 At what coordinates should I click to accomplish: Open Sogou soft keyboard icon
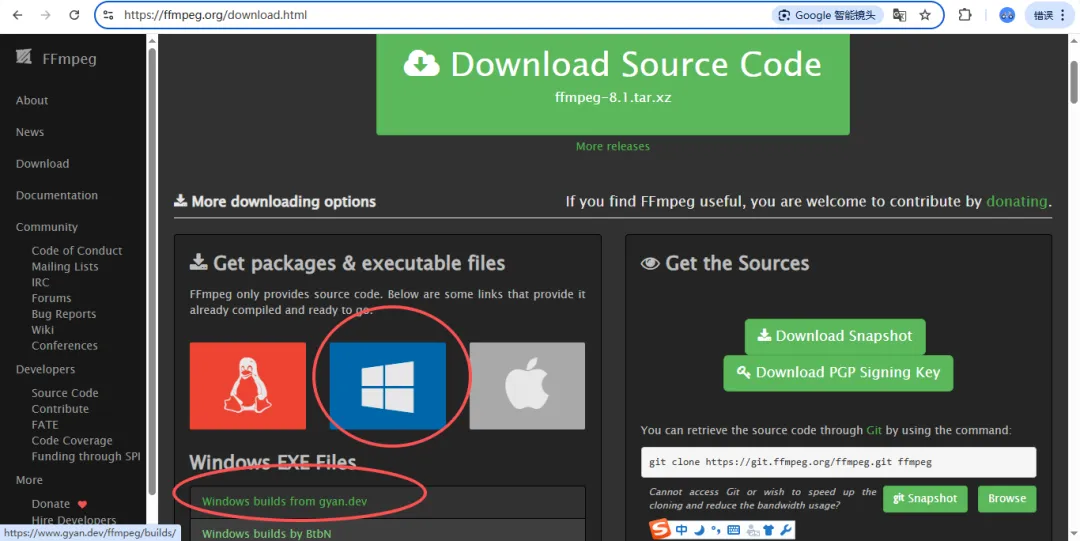[x=734, y=530]
